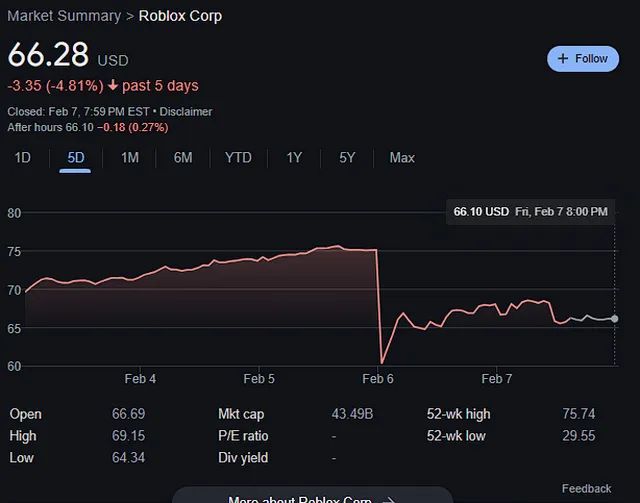640x503 pixels.
Task: Click the plus icon in Follow button
Action: (563, 58)
